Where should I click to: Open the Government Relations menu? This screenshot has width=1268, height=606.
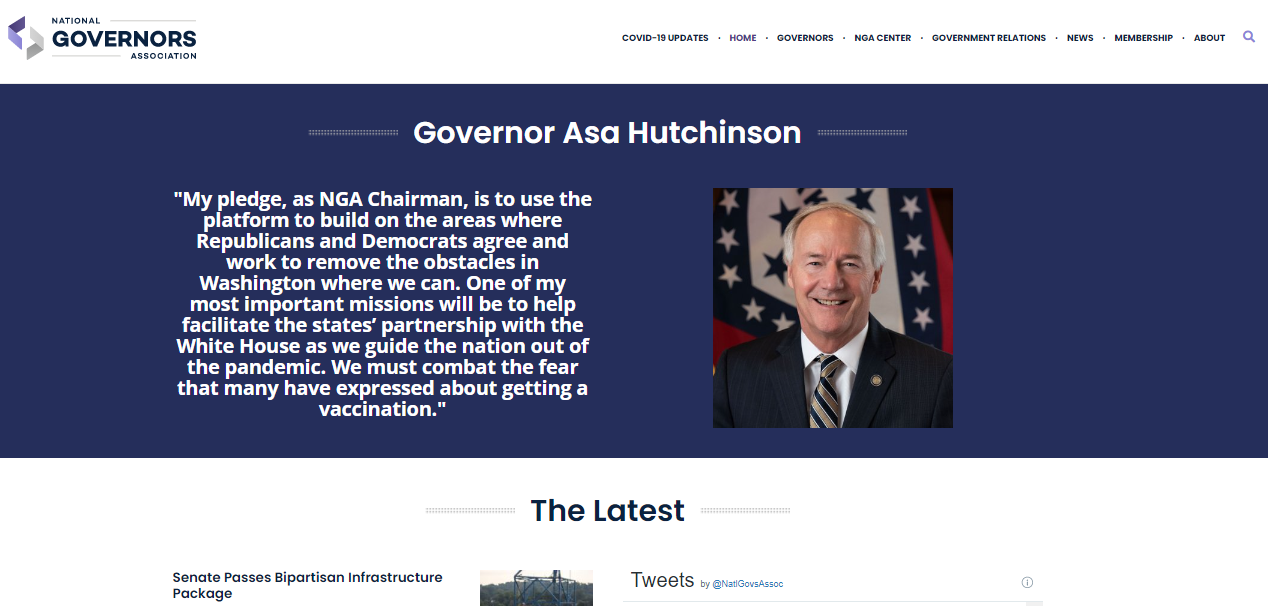click(989, 38)
